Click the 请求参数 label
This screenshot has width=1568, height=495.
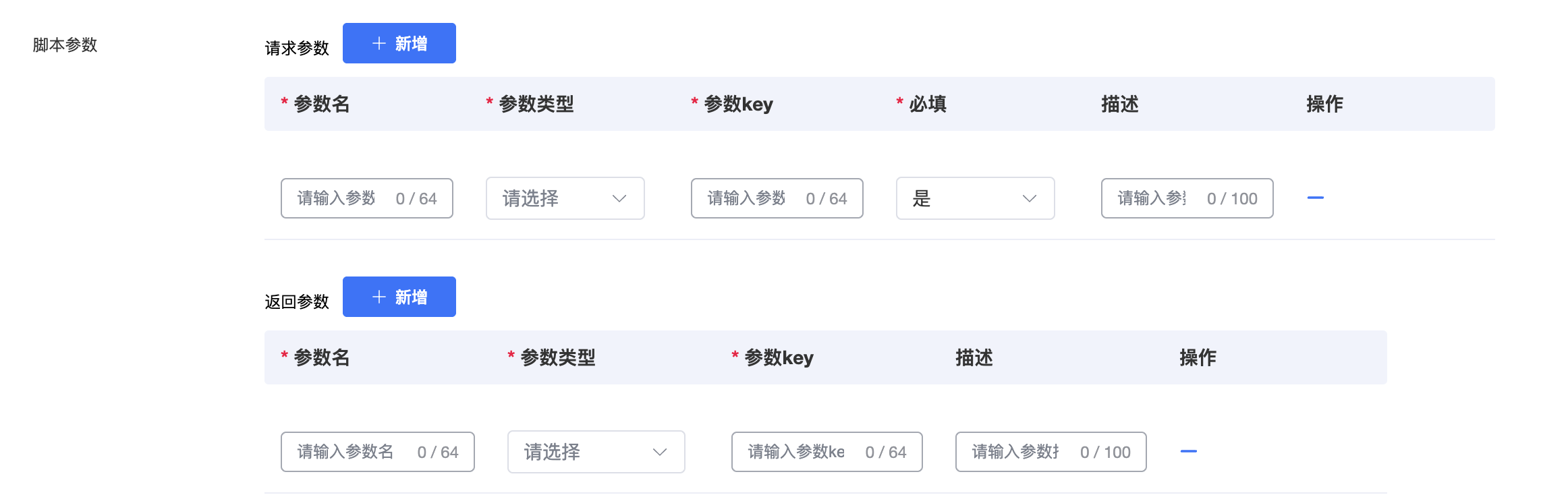pyautogui.click(x=296, y=49)
